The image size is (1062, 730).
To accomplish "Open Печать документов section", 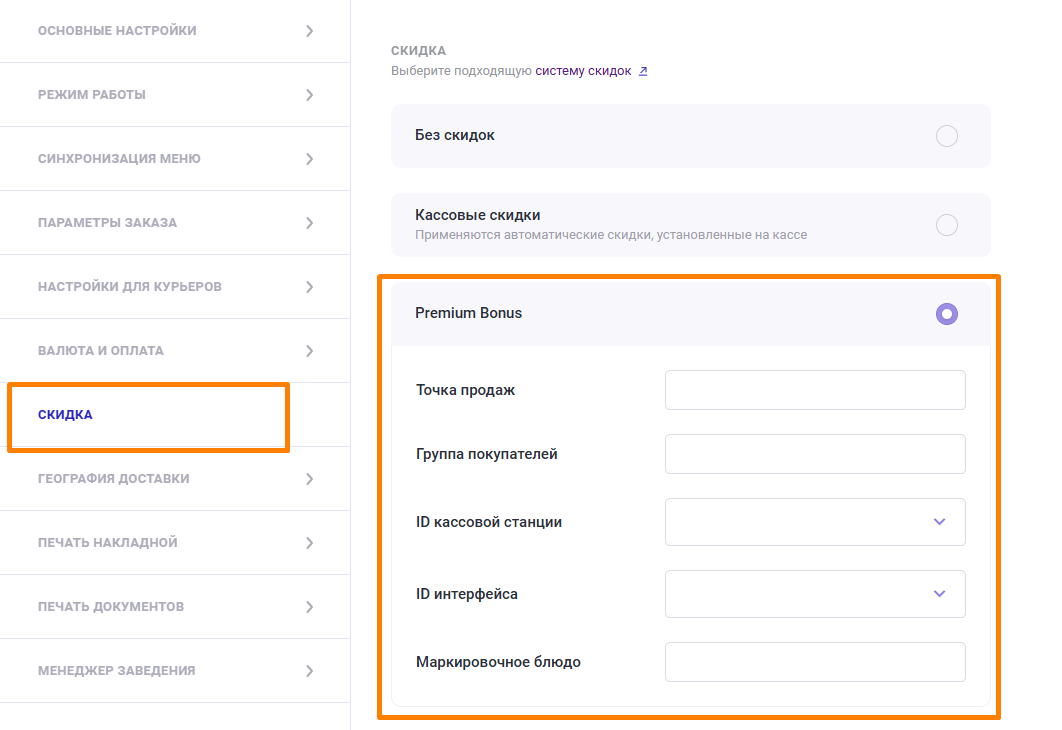I will (110, 607).
